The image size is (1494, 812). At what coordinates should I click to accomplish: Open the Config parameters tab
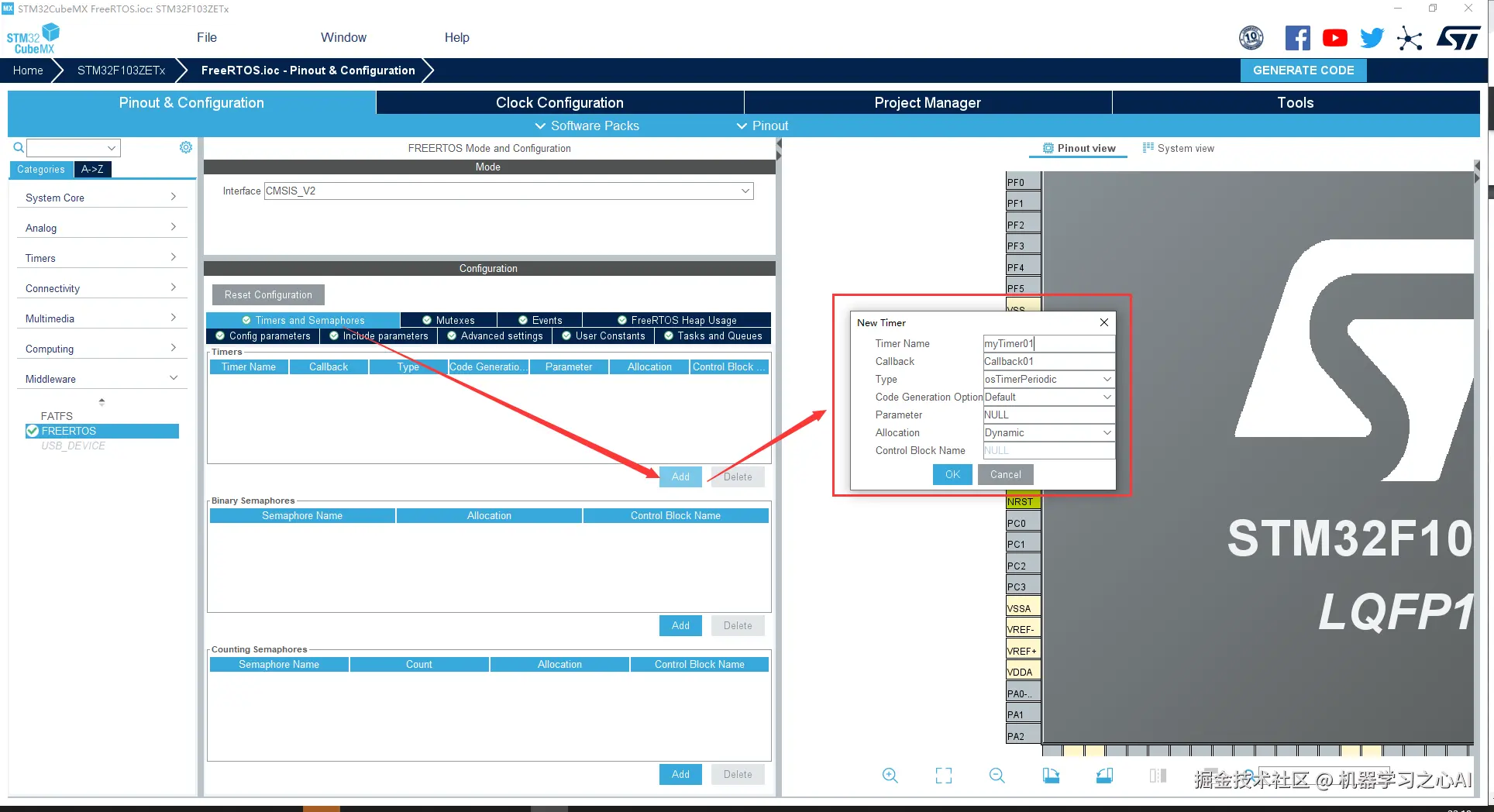263,335
